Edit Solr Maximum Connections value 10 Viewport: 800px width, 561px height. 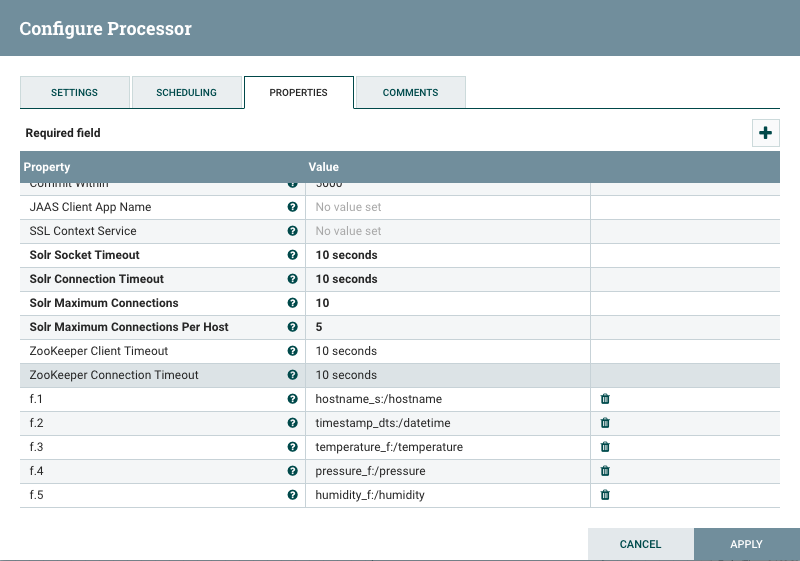pyautogui.click(x=448, y=303)
